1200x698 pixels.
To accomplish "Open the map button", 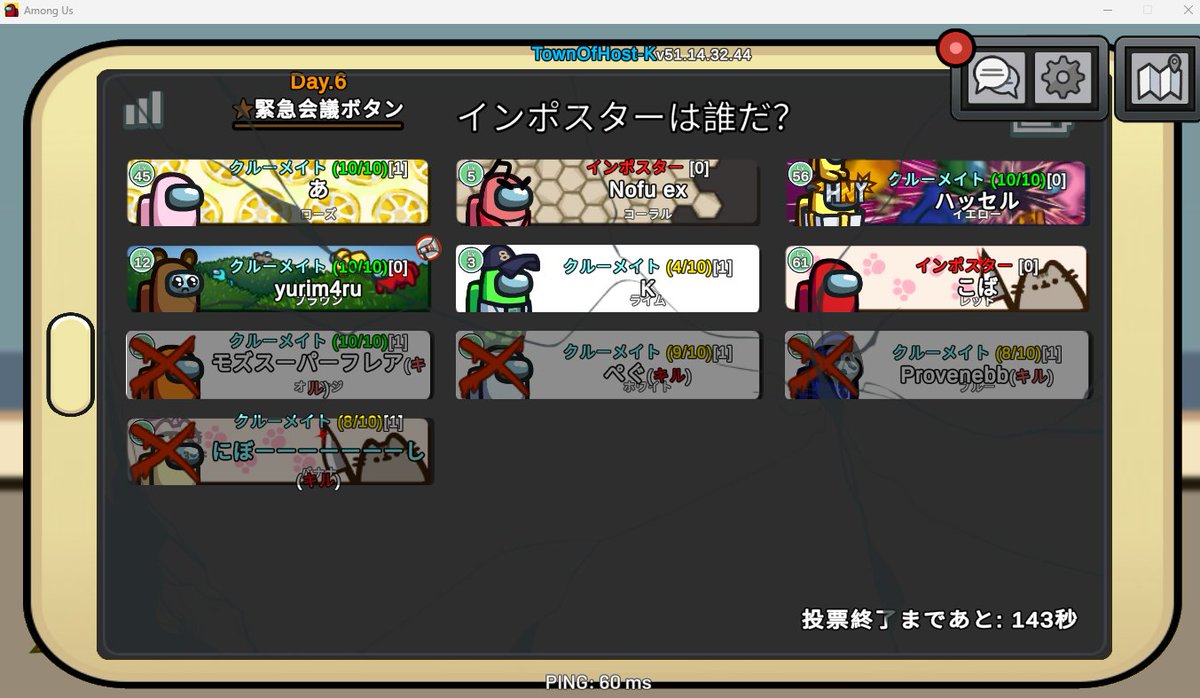I will (x=1160, y=80).
